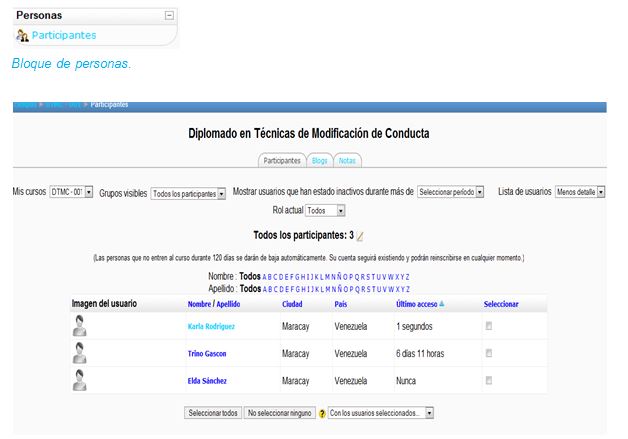The width and height of the screenshot is (628, 439).
Task: Click the yellow help icon near bulk actions
Action: [322, 412]
